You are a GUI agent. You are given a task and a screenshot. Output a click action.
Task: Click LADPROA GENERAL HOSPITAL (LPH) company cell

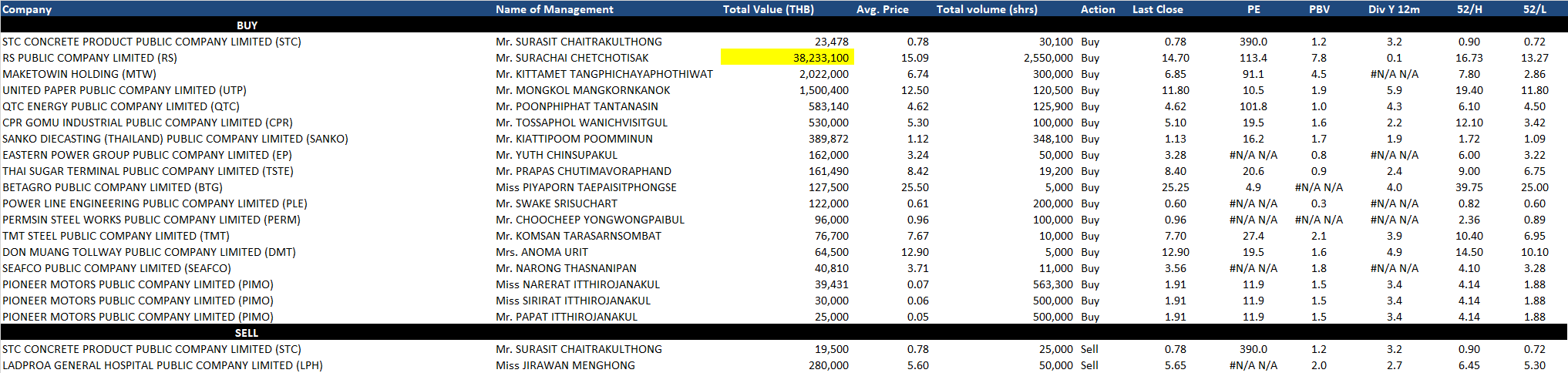coord(163,365)
